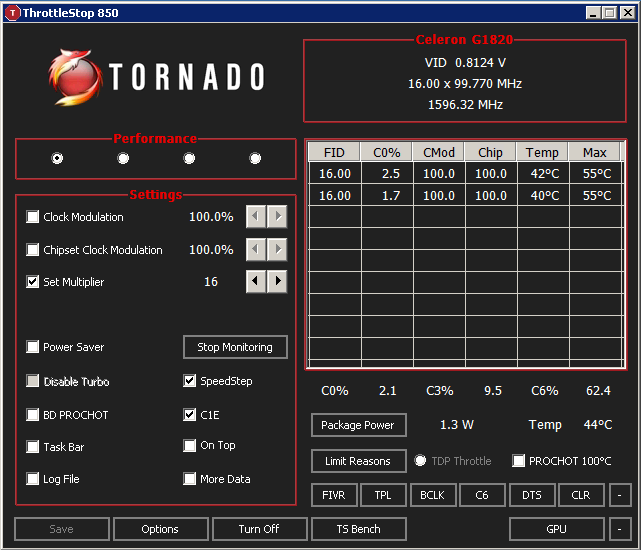This screenshot has height=550, width=641.
Task: Click the ThrottleStop title bar icon
Action: [12, 13]
